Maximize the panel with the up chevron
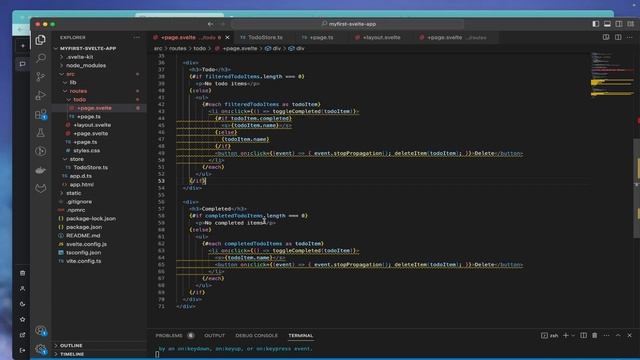The height and width of the screenshot is (360, 640). coord(618,335)
